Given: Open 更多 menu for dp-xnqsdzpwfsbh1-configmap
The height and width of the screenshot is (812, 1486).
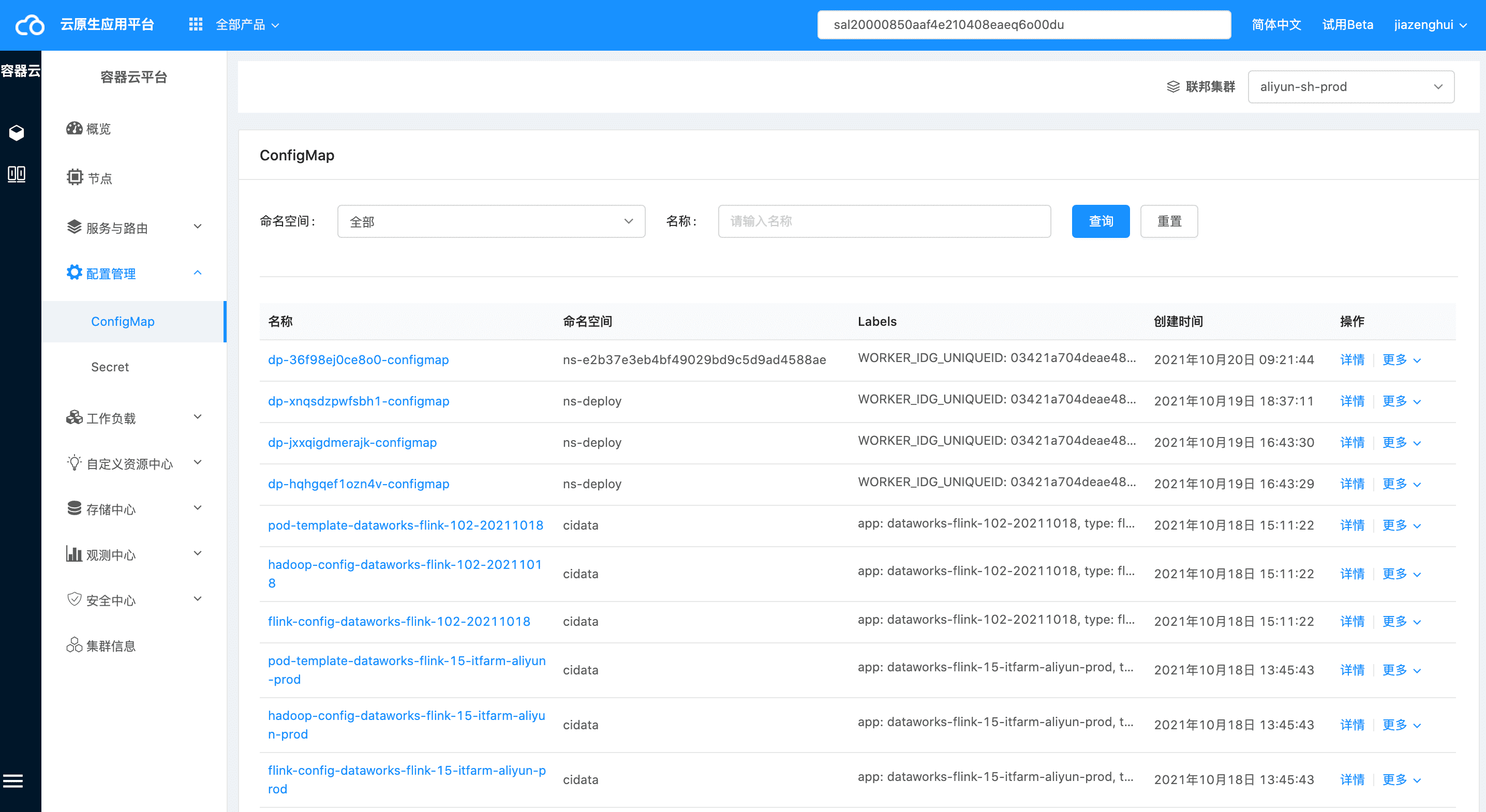Looking at the screenshot, I should click(1401, 401).
